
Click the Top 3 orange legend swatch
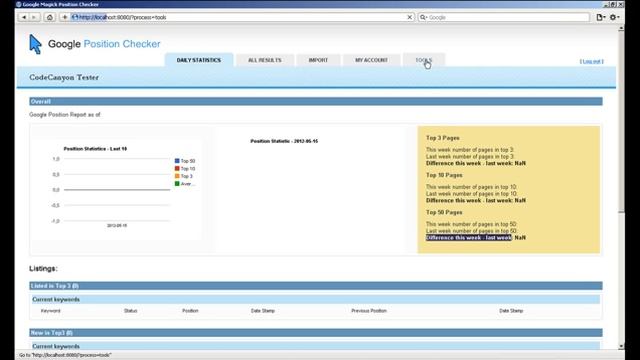177,176
